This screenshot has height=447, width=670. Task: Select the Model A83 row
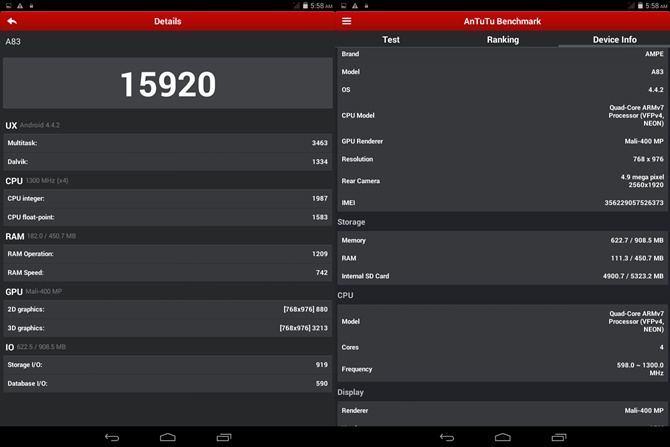click(502, 72)
